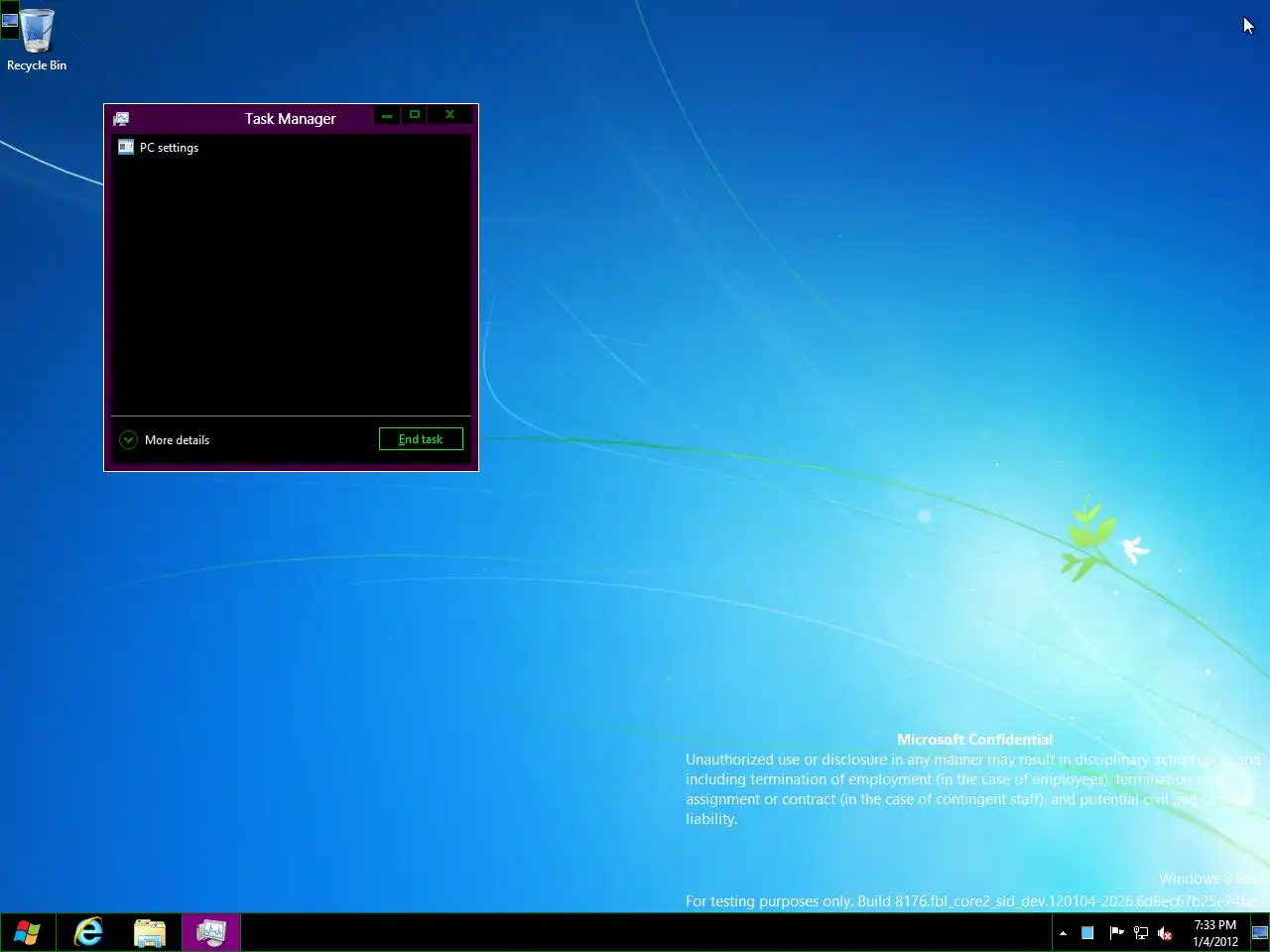Select the PC settings task row
Screen dimensions: 1270x952
click(291, 147)
